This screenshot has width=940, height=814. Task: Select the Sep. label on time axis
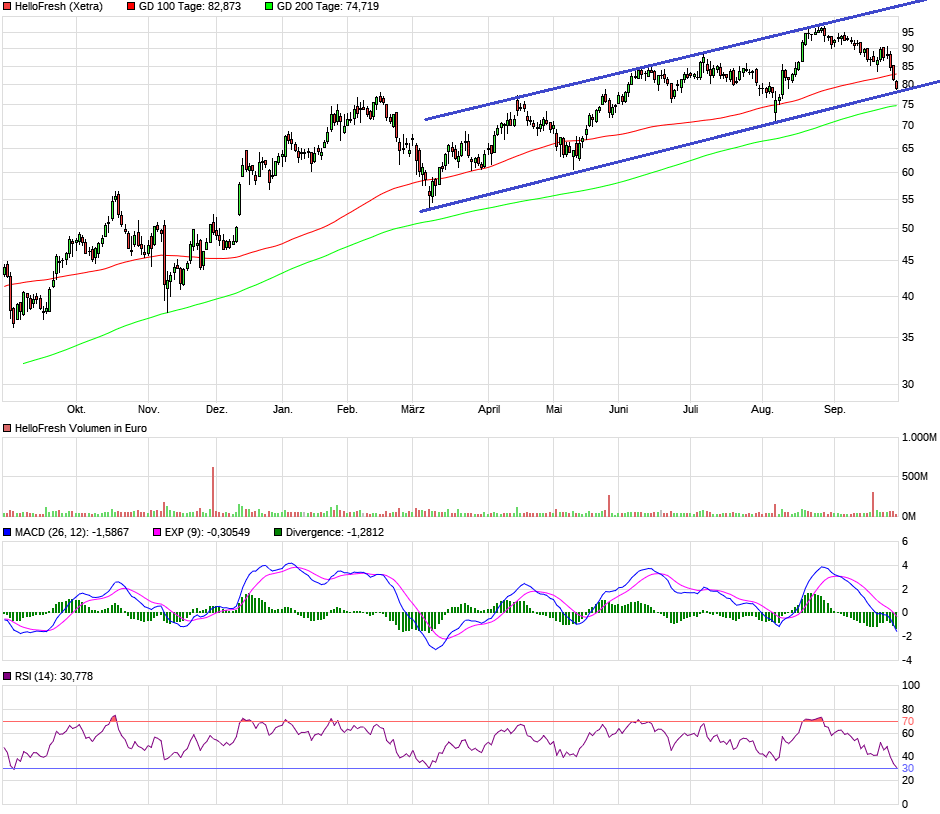tap(834, 409)
